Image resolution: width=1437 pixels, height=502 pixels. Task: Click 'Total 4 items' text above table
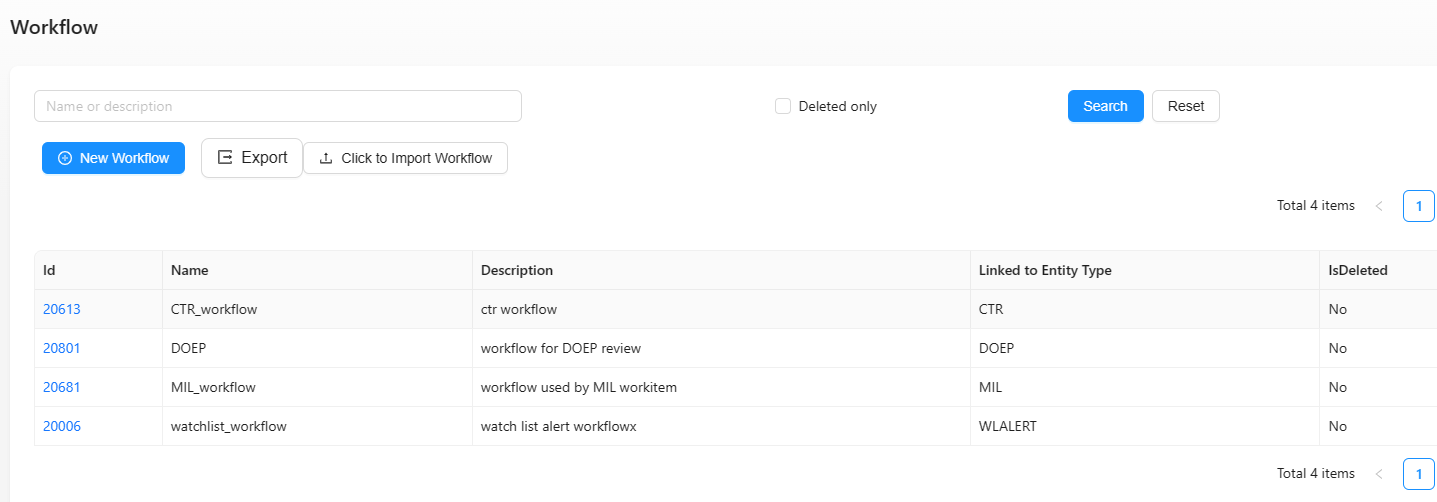coord(1316,205)
